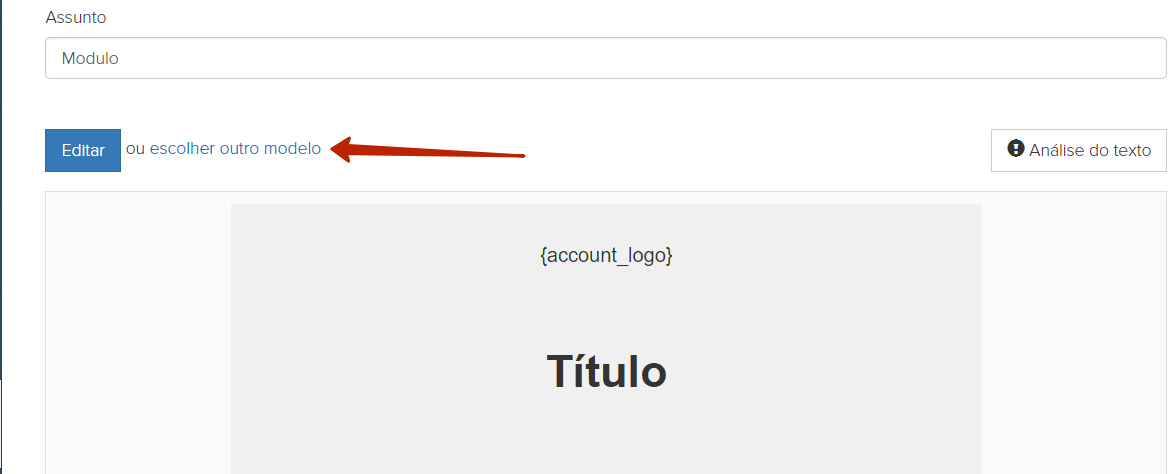Click the red arrow head near the link

343,148
